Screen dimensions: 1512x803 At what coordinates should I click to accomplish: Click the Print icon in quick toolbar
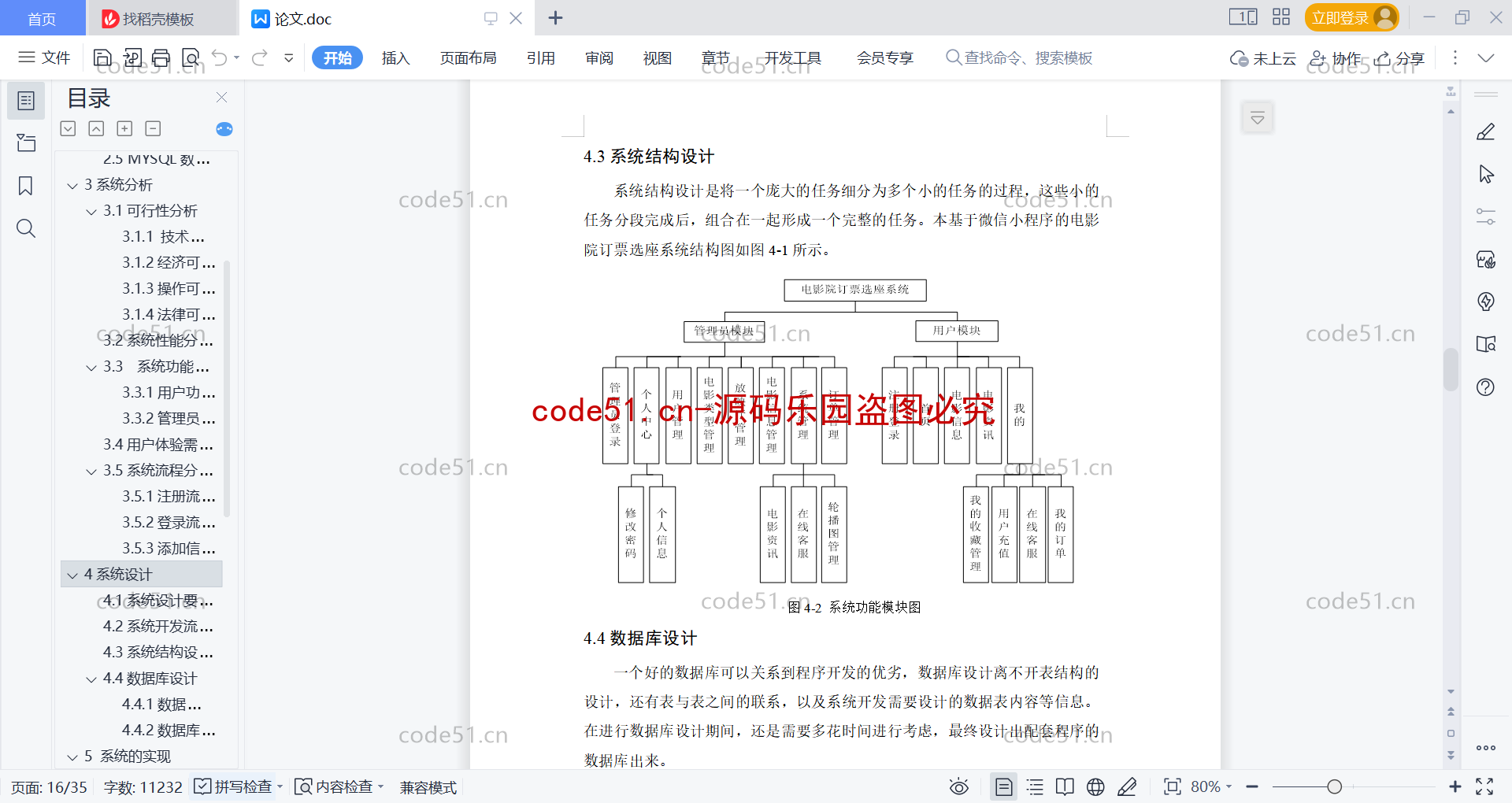161,57
